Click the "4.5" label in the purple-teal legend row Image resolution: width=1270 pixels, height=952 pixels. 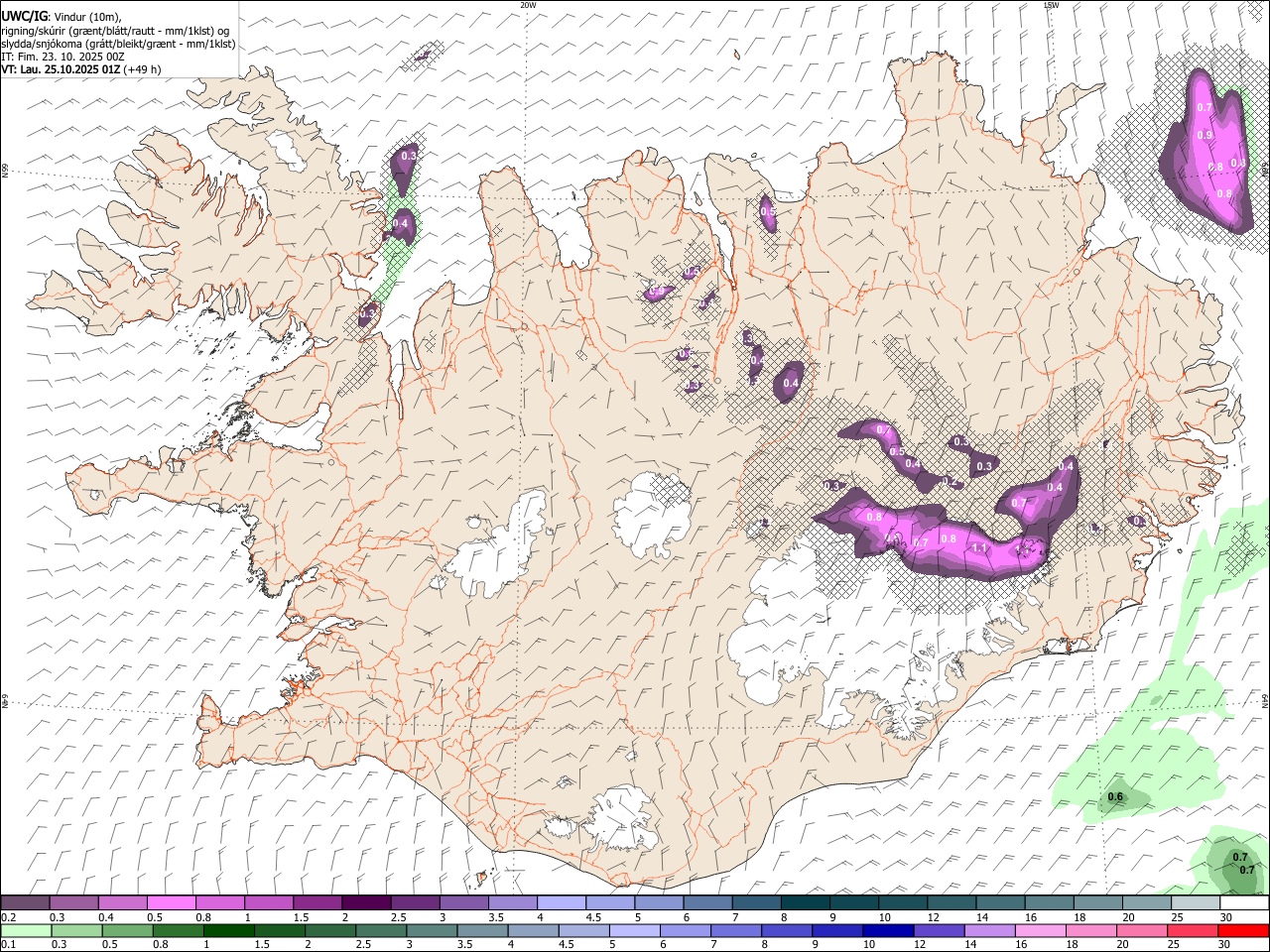pos(593,917)
